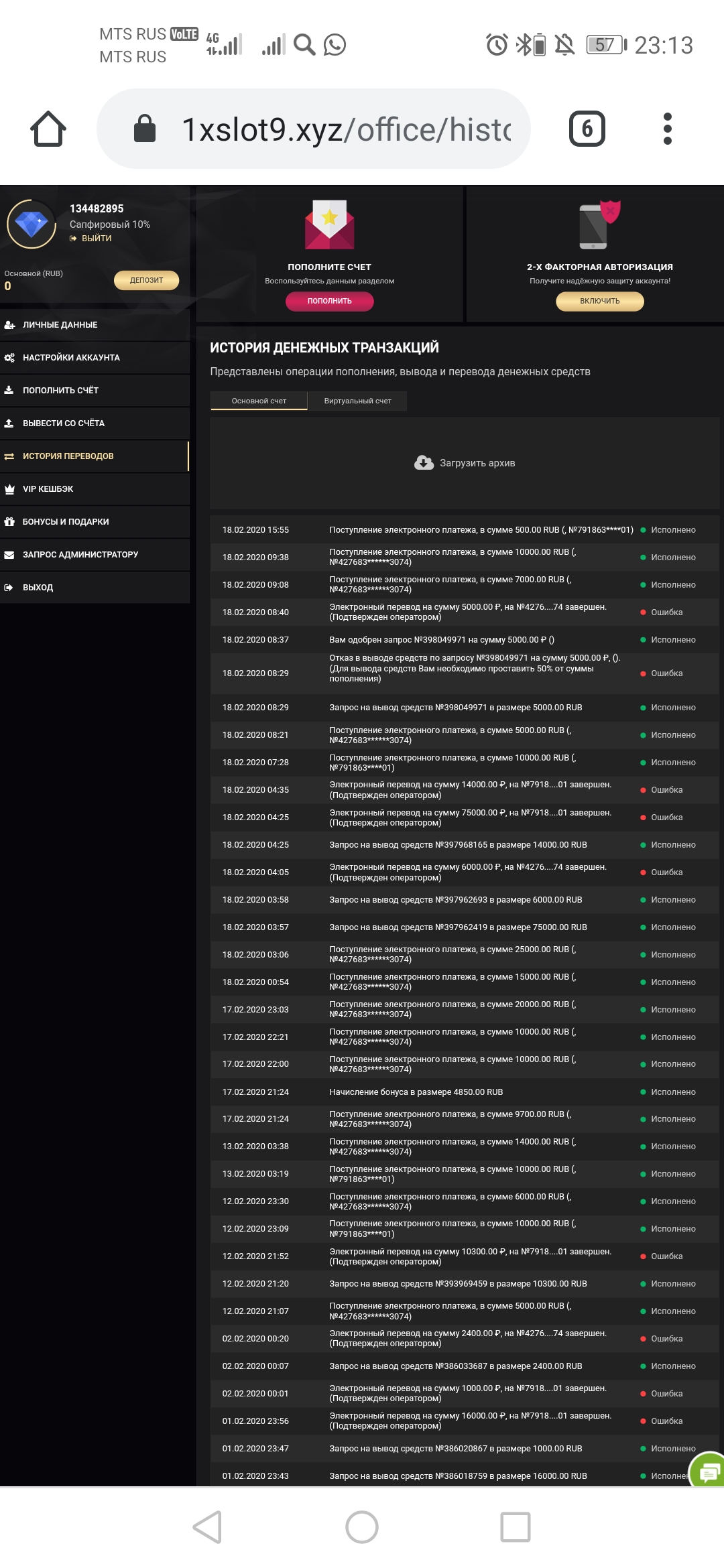Tap the Android home circle button
This screenshot has height=1568, width=724.
coord(362,1527)
